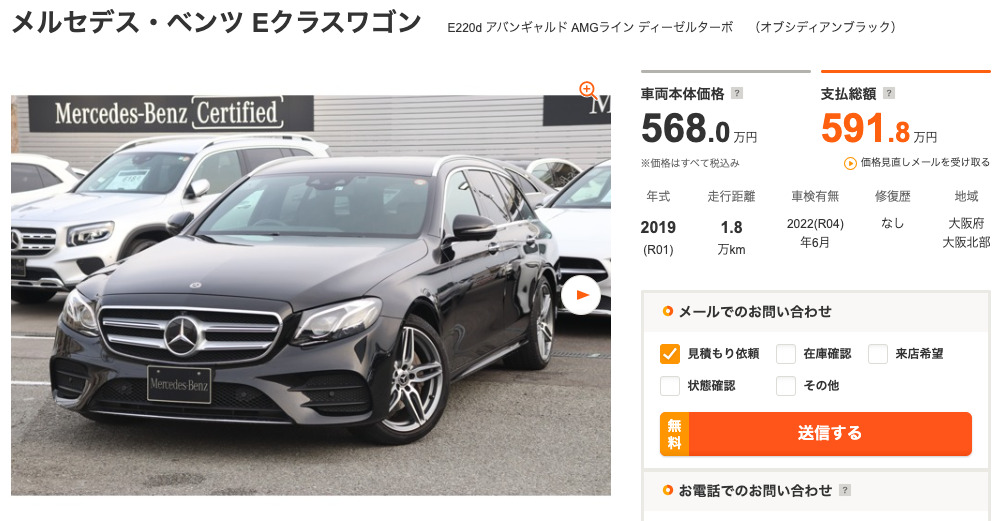Click help icon beside お電話でのお問い合わせ
The height and width of the screenshot is (521, 998).
coord(845,490)
